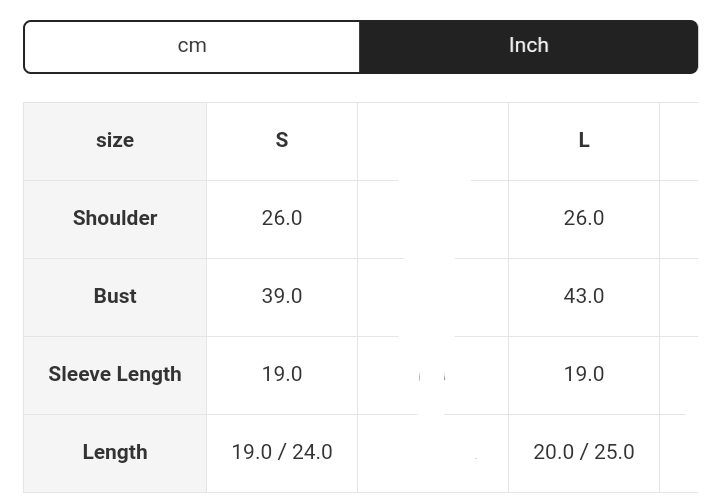Switch units to cm

pos(192,46)
